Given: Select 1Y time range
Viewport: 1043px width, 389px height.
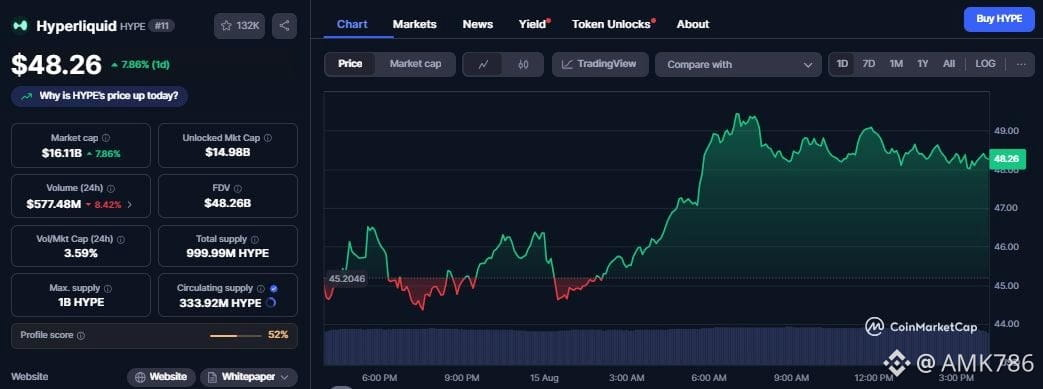Looking at the screenshot, I should coord(923,64).
